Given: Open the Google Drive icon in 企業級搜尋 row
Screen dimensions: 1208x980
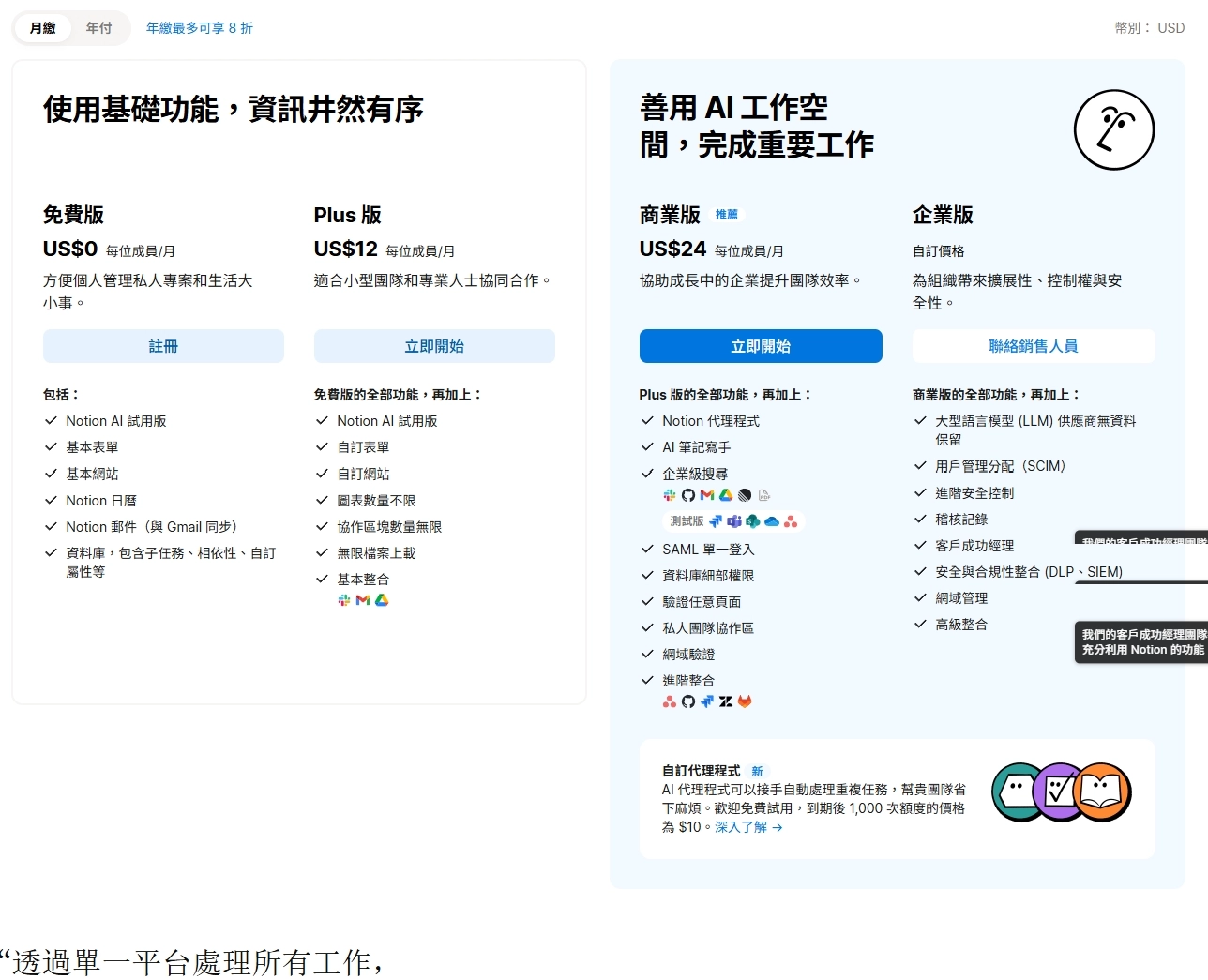Looking at the screenshot, I should pyautogui.click(x=725, y=495).
